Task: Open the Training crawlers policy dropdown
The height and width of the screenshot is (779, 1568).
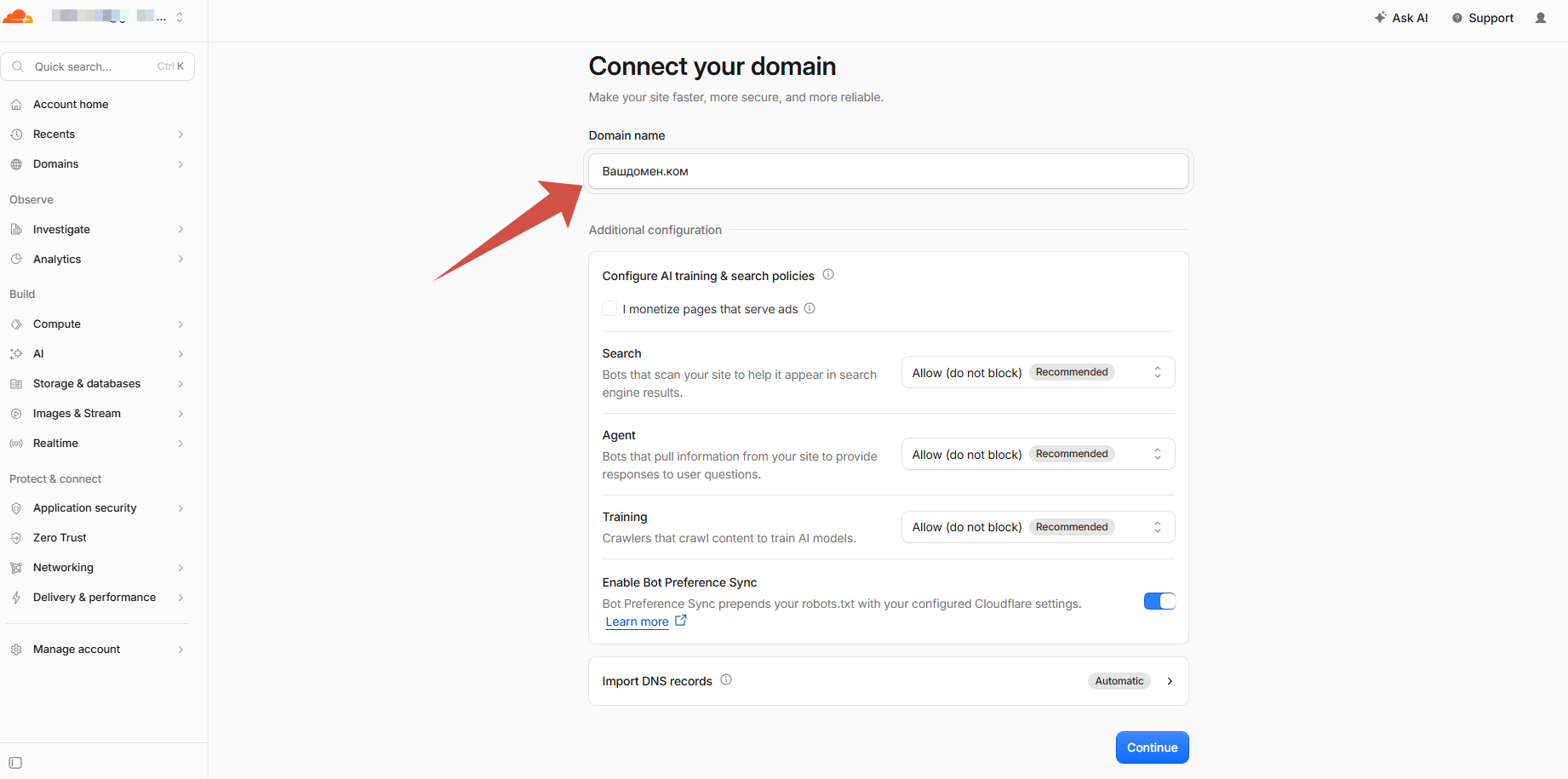Action: tap(1038, 527)
